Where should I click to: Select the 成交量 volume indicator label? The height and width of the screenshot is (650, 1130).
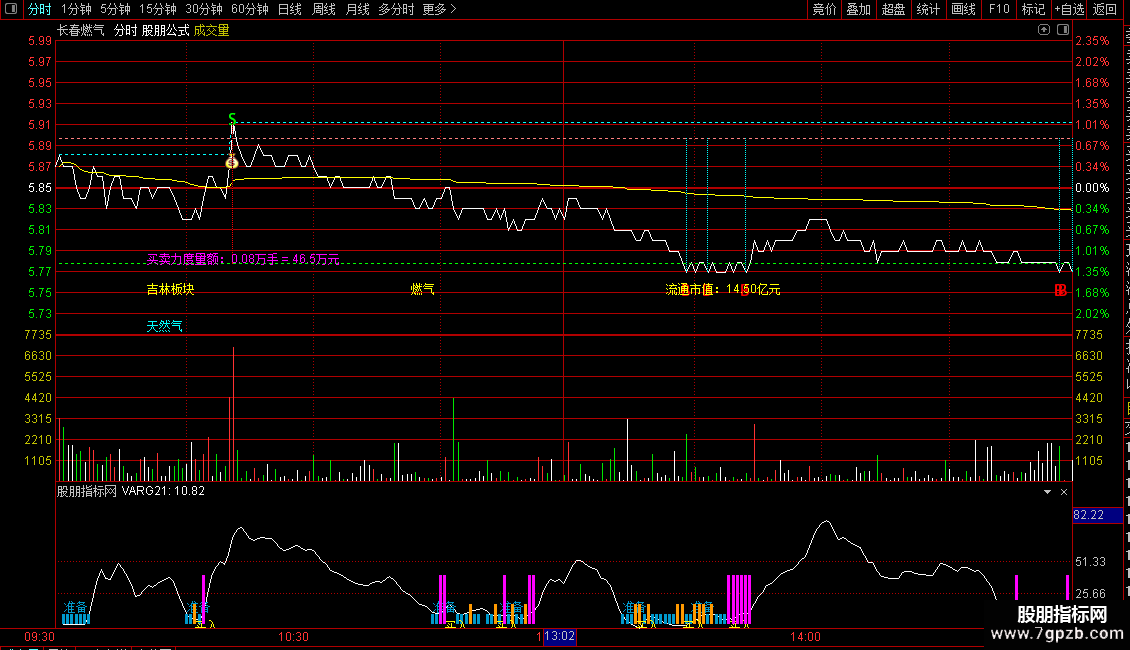(211, 30)
